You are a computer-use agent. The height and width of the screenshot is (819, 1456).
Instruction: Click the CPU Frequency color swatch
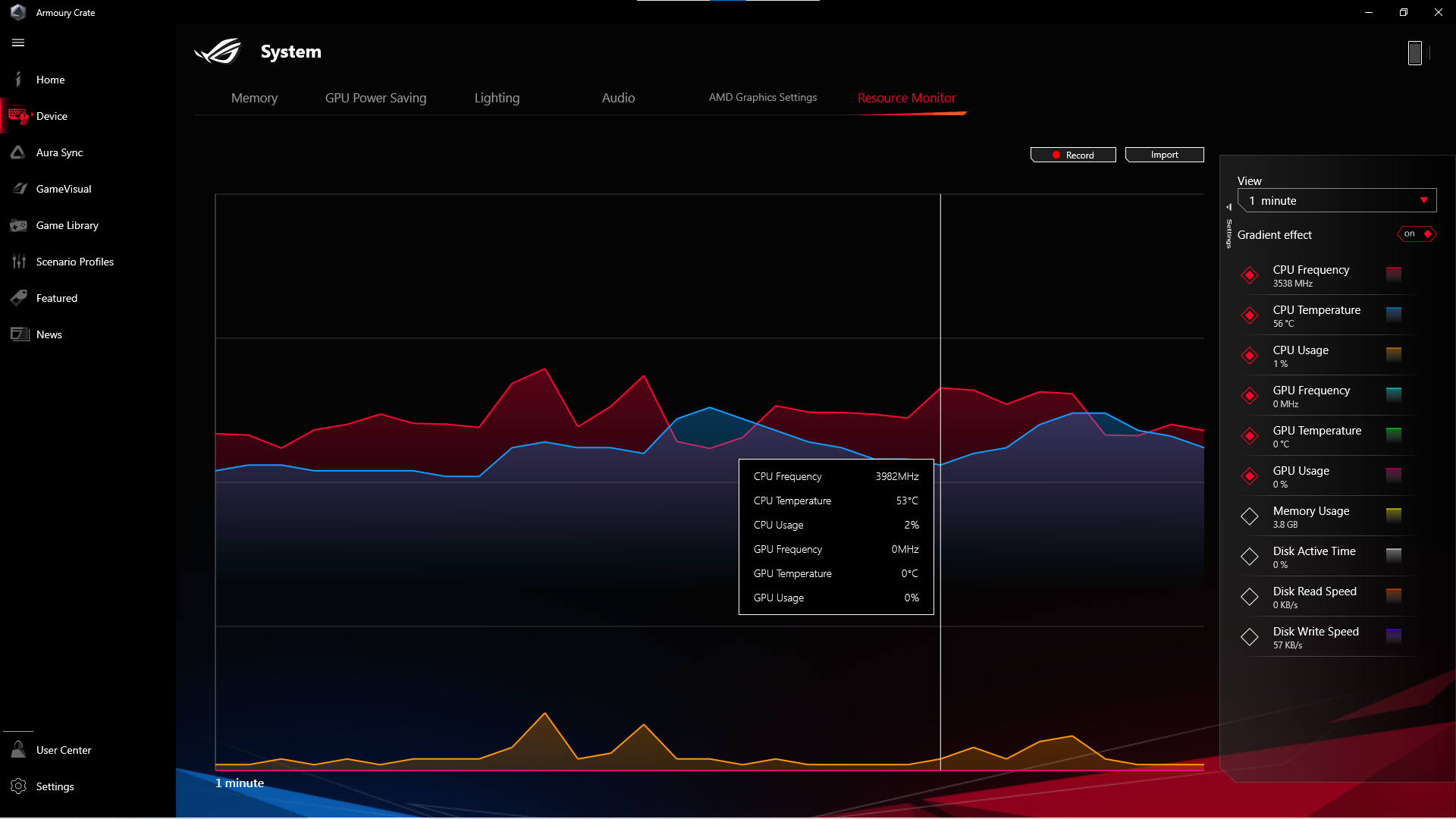[1393, 274]
